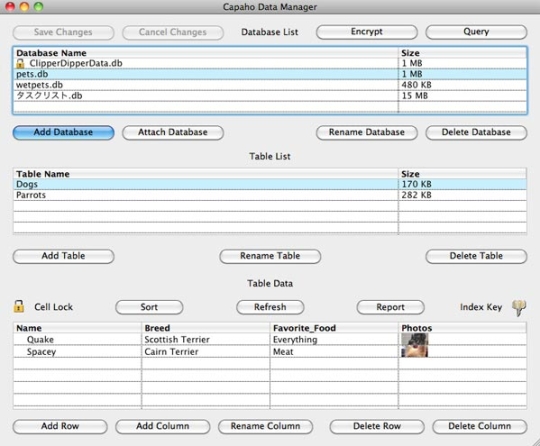Select ClipperDipperData.db in database list
This screenshot has height=446, width=540.
tap(270, 63)
